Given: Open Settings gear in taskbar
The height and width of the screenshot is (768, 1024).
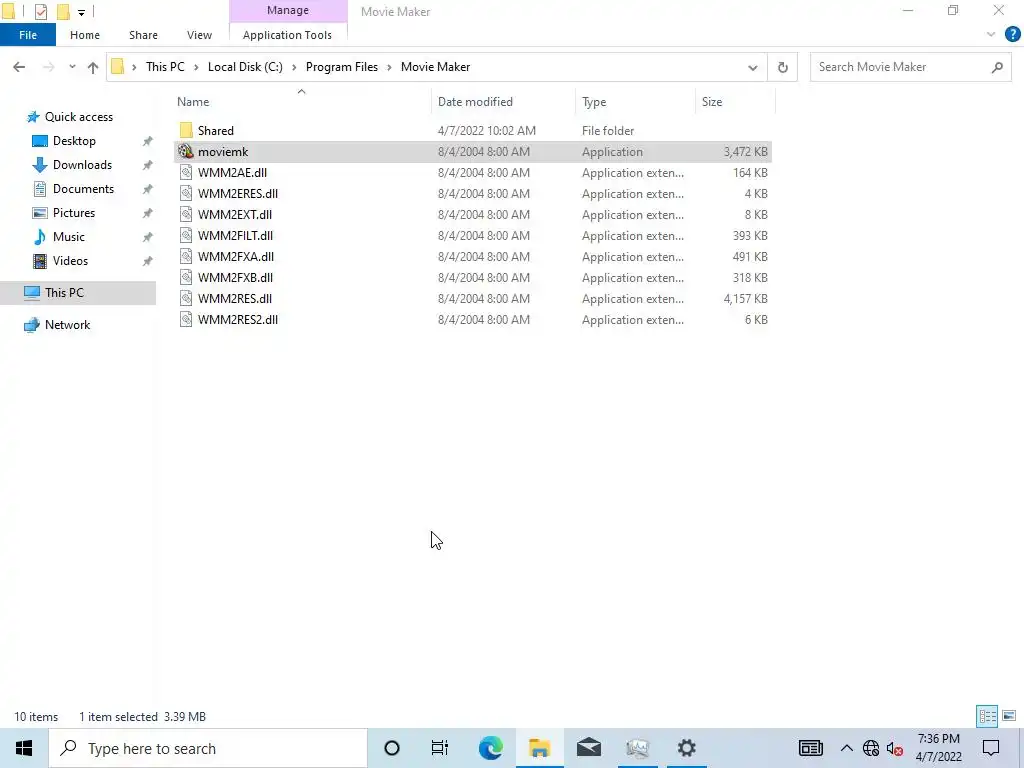Looking at the screenshot, I should [686, 748].
